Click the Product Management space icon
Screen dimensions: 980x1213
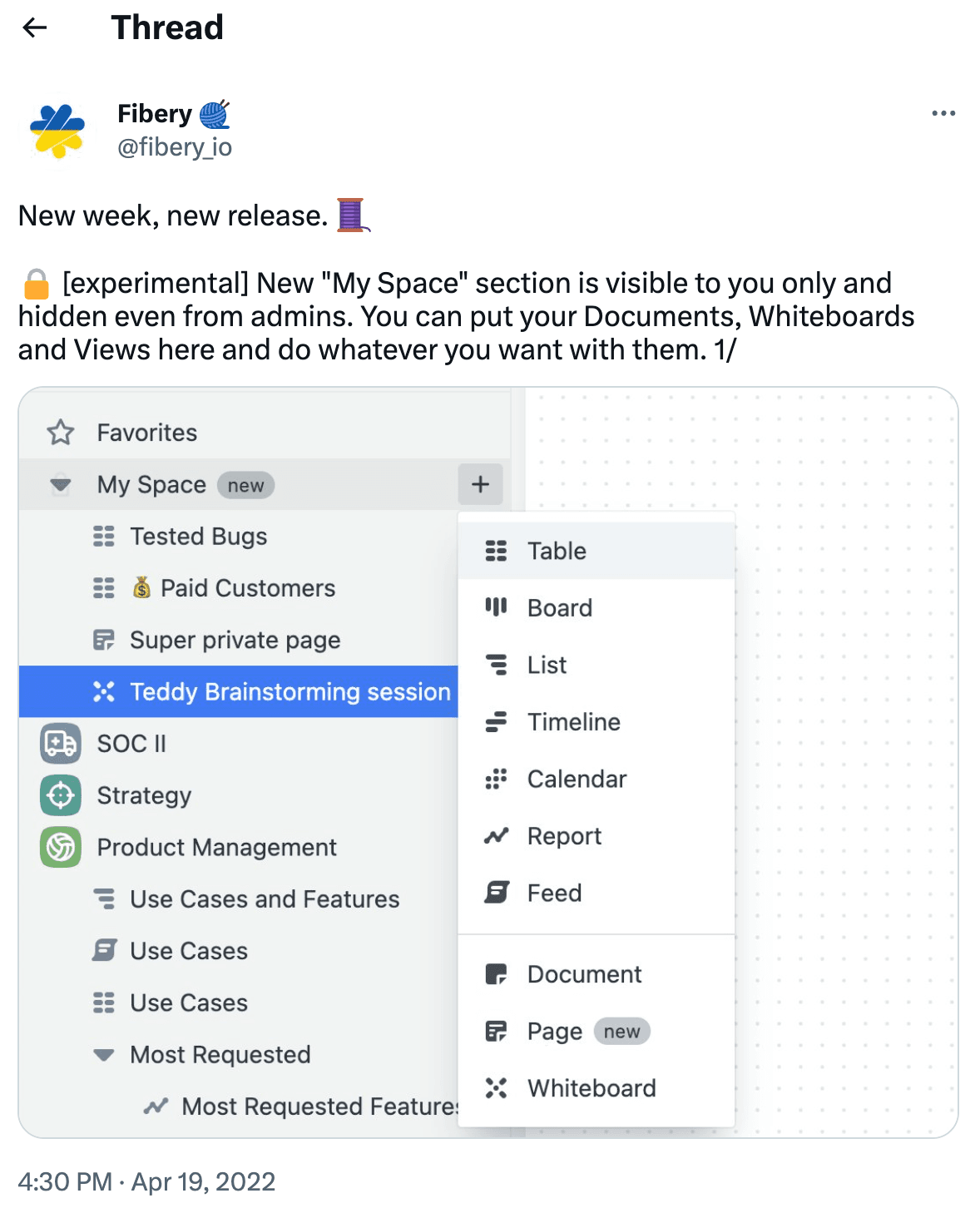pos(61,847)
